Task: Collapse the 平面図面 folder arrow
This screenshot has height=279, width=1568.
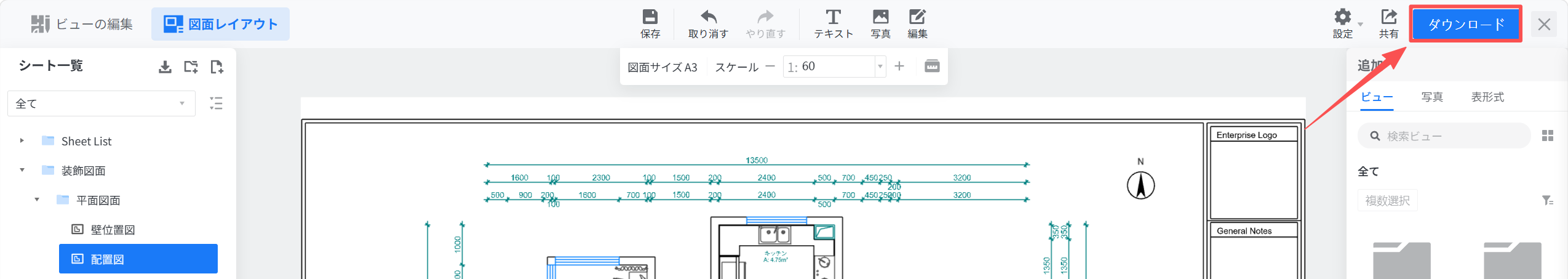Action: 37,200
